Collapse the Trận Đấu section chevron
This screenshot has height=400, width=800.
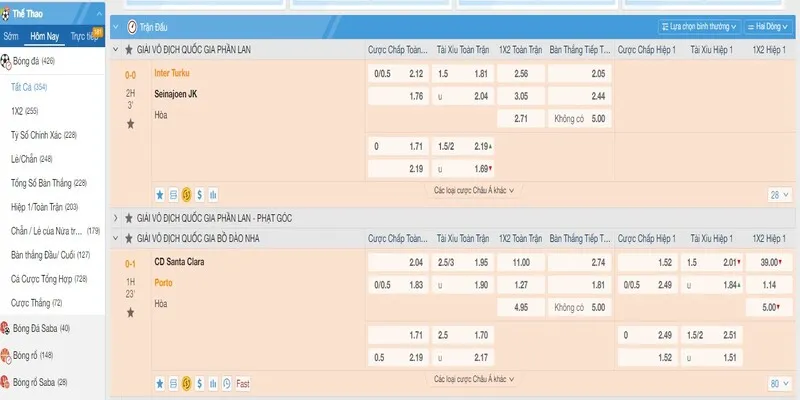pyautogui.click(x=116, y=27)
